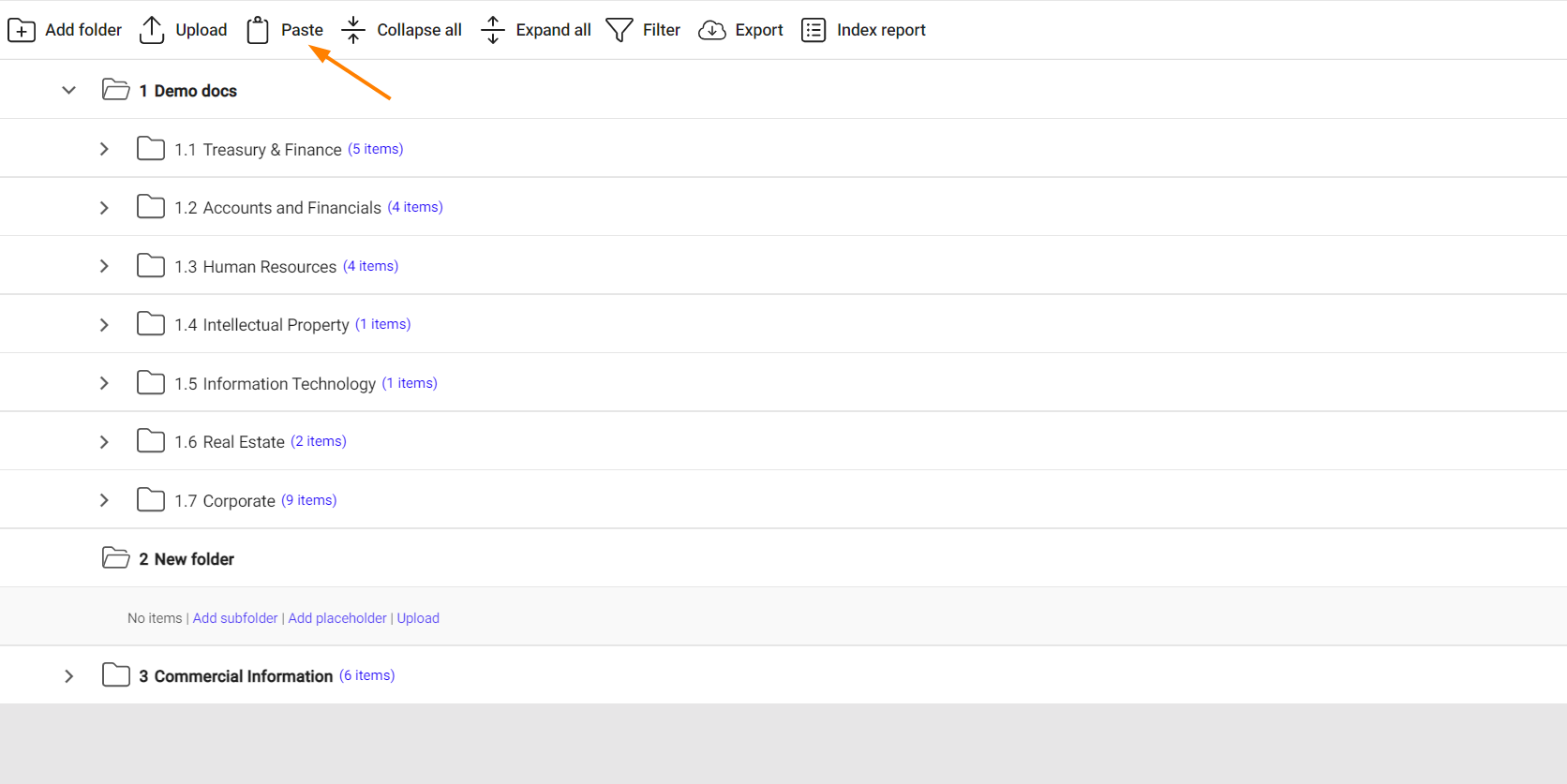Choose Paste label in the toolbar
1567x784 pixels.
coord(302,30)
